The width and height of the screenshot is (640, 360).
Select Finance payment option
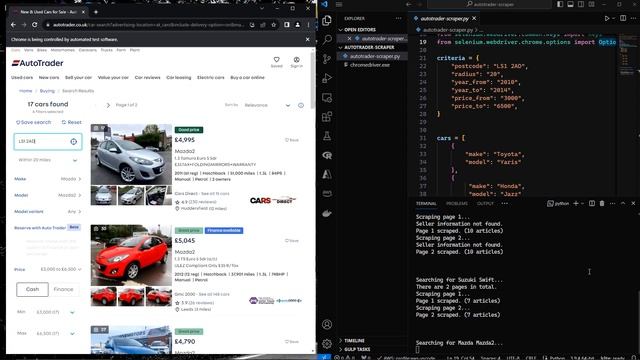coord(63,289)
